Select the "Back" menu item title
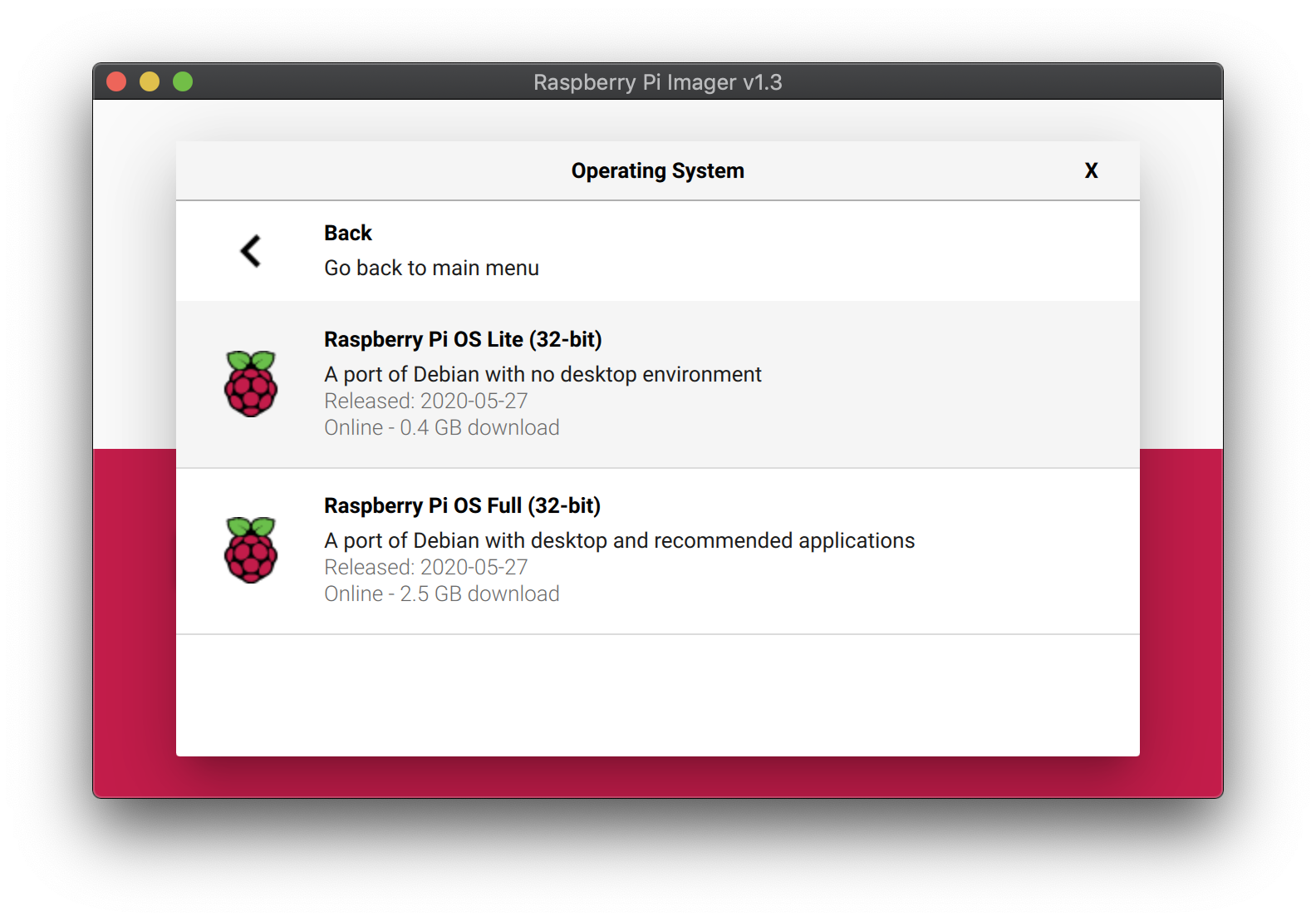The width and height of the screenshot is (1316, 921). [x=347, y=233]
